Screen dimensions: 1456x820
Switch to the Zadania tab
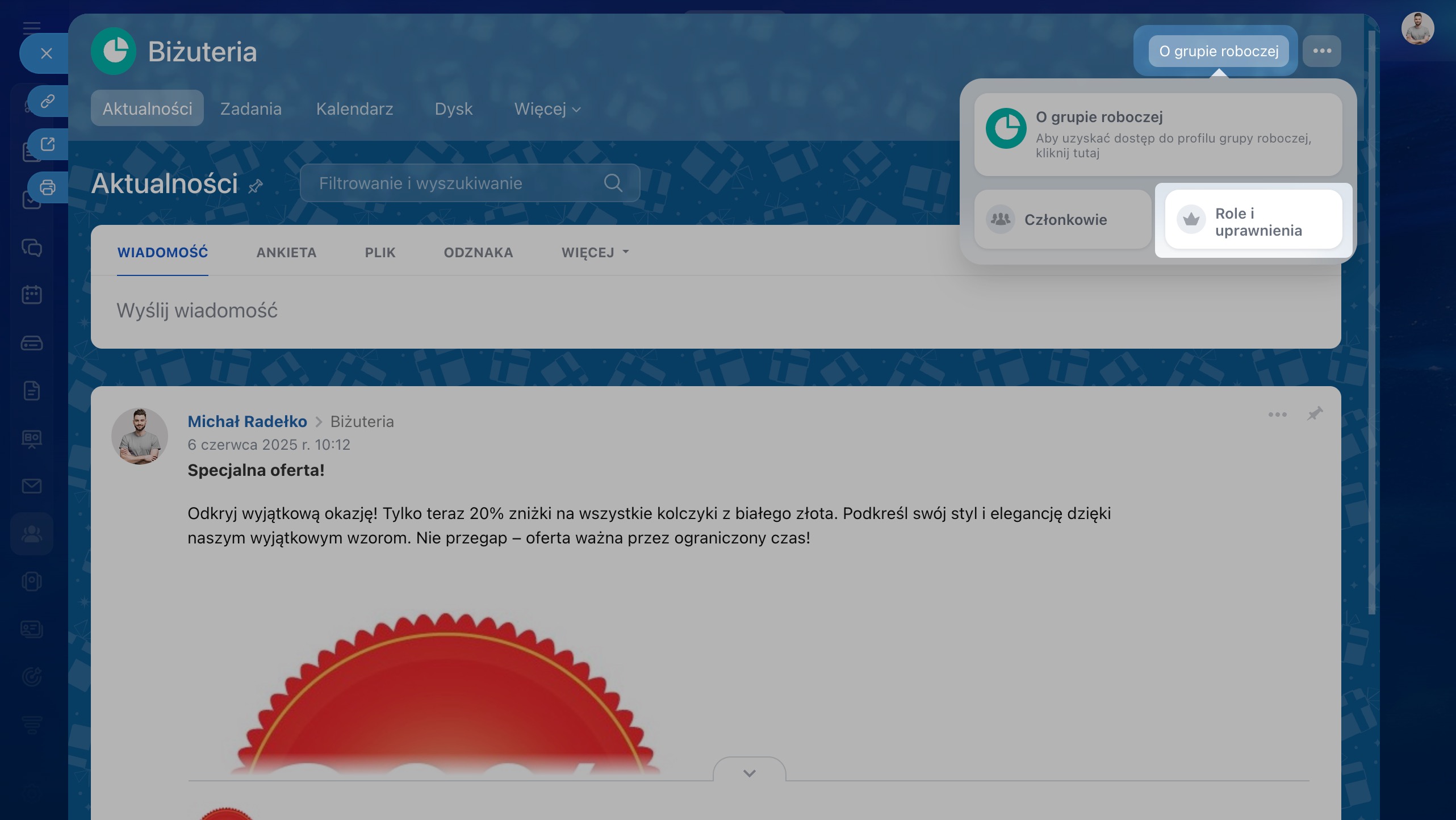[250, 108]
